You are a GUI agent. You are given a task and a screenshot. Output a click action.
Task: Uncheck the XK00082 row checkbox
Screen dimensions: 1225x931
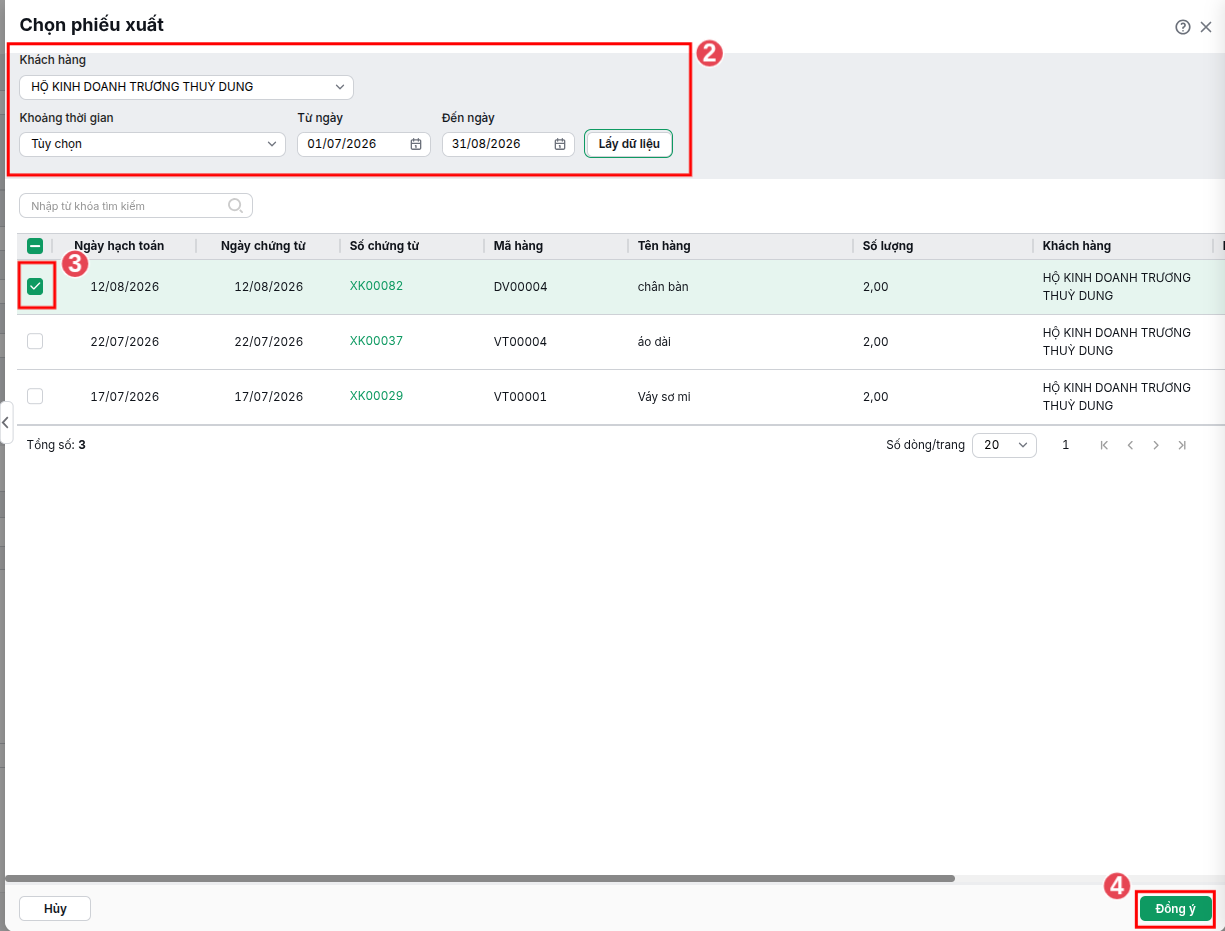pos(35,287)
